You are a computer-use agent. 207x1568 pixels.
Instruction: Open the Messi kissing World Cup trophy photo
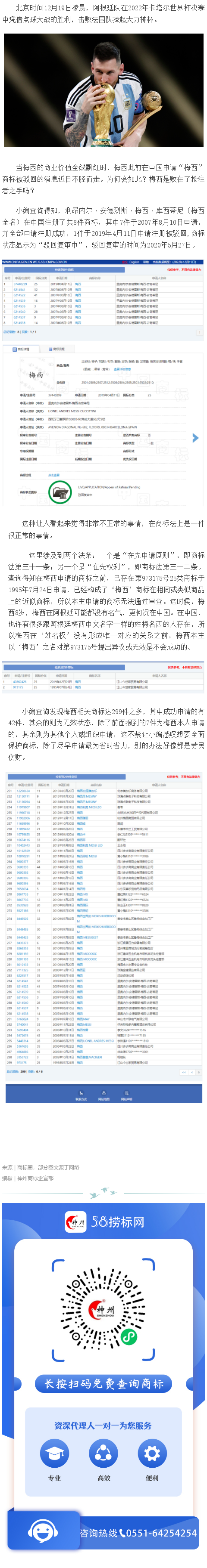[x=103, y=90]
